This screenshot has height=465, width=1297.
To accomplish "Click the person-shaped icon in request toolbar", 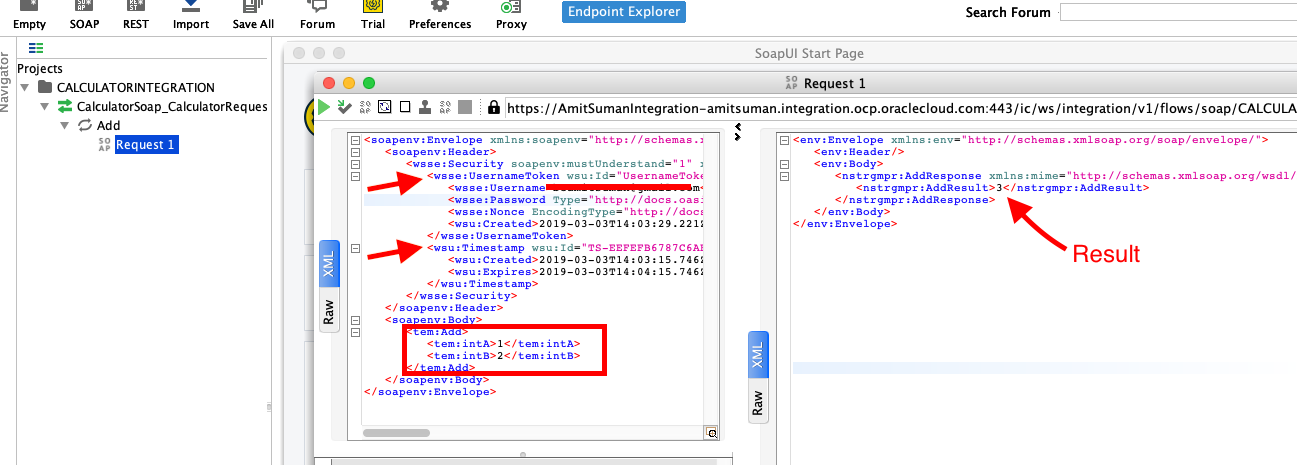I will [x=425, y=107].
